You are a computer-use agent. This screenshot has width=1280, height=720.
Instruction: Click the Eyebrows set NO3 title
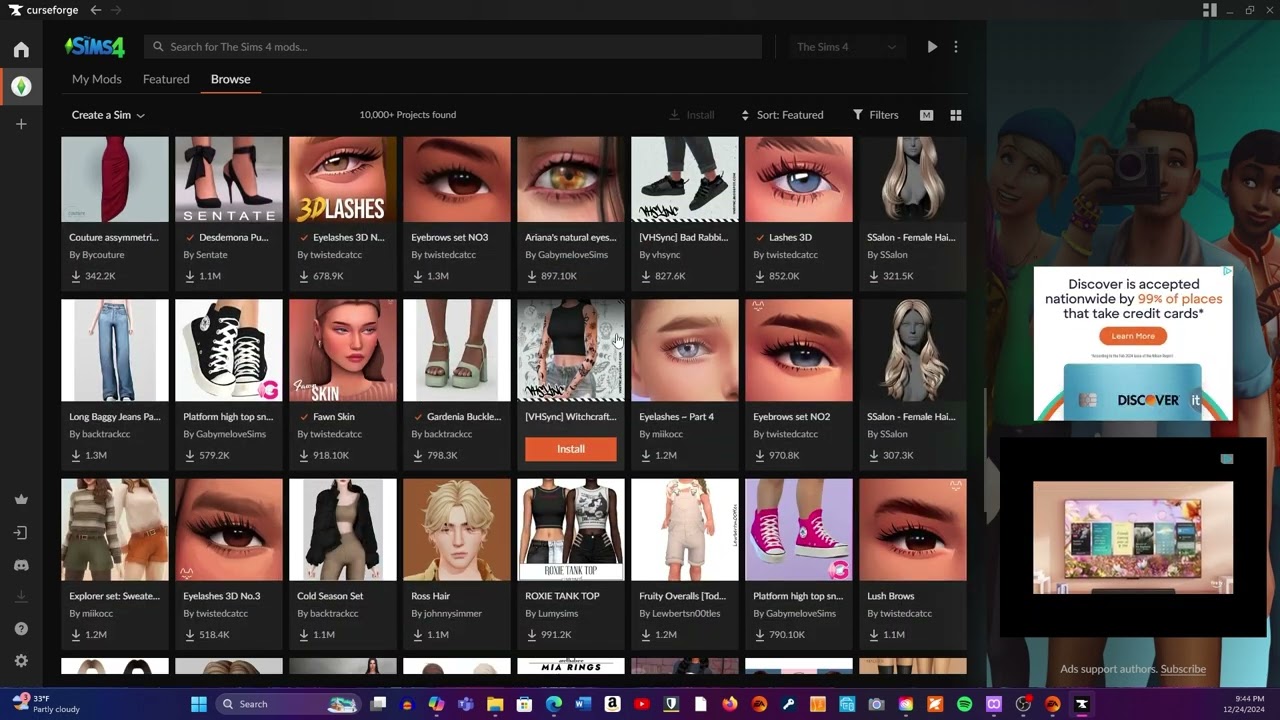[x=450, y=238]
